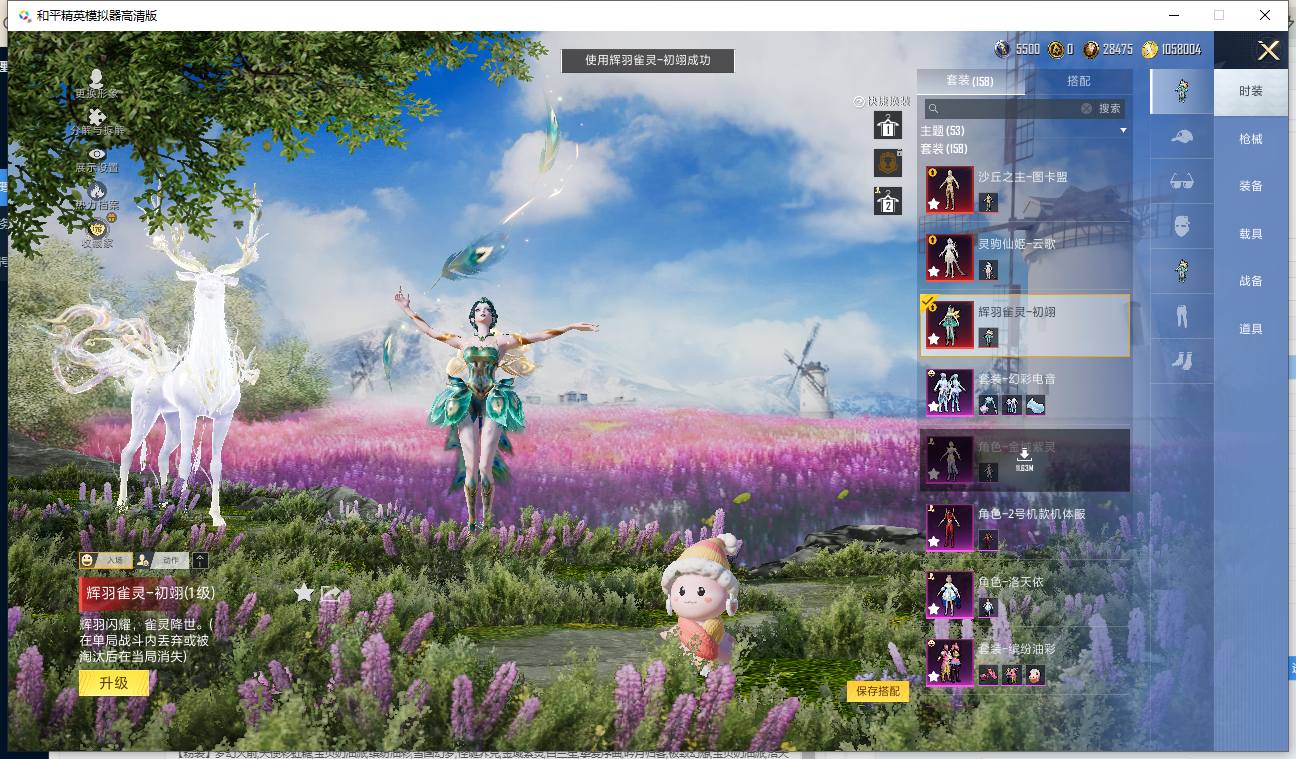Close the wardrobe with the X button
The height and width of the screenshot is (759, 1296).
click(x=1268, y=51)
